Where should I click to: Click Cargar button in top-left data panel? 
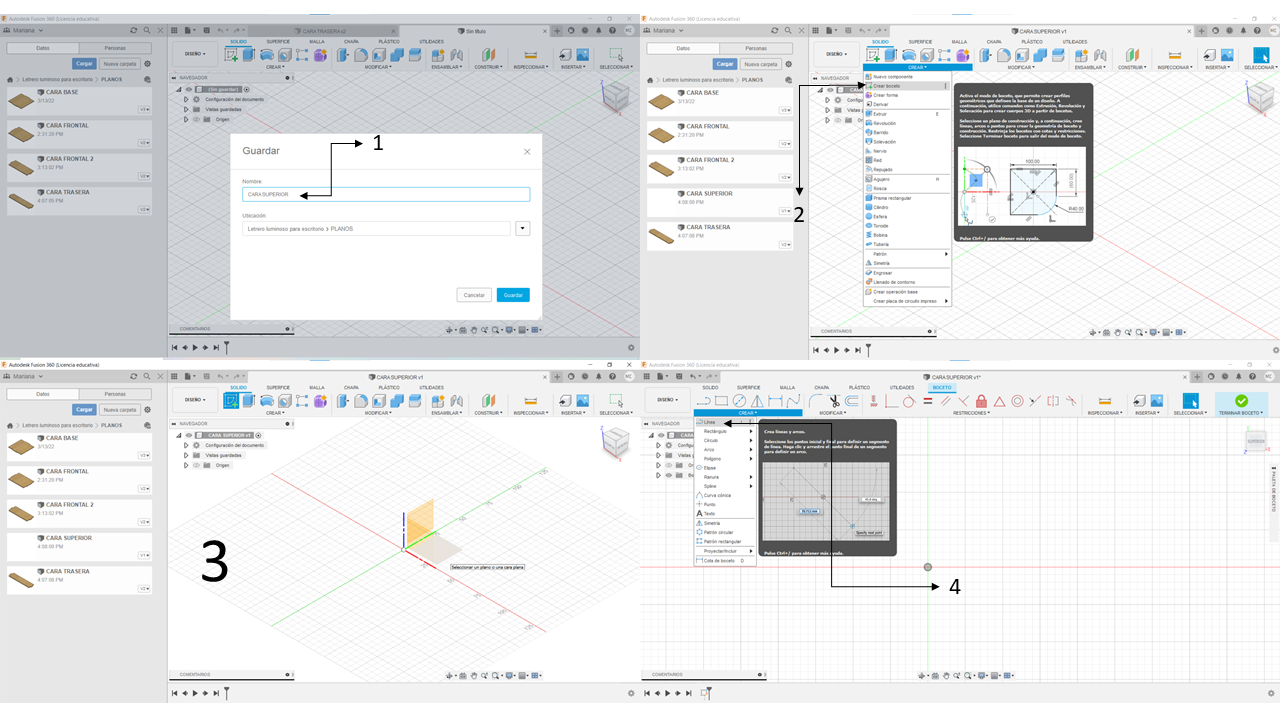click(x=84, y=64)
